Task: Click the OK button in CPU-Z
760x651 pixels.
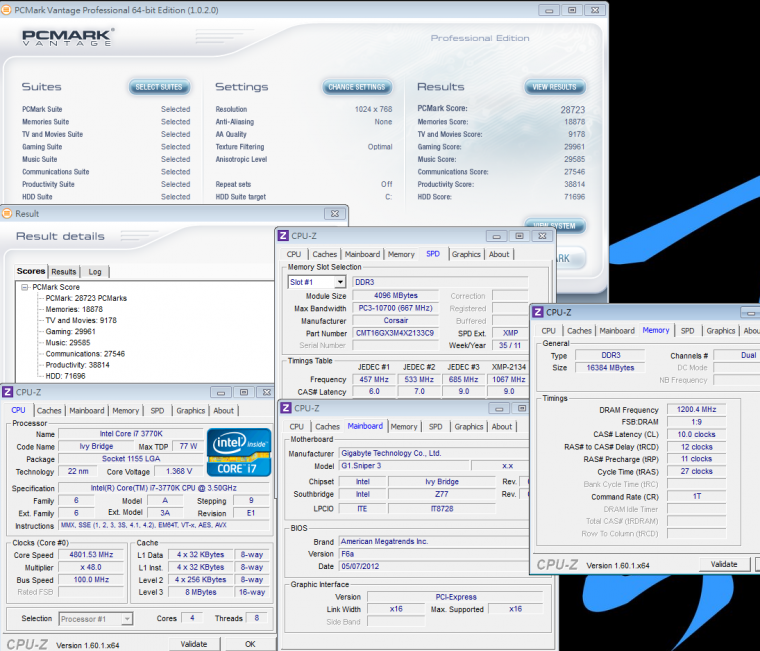Action: coord(250,644)
